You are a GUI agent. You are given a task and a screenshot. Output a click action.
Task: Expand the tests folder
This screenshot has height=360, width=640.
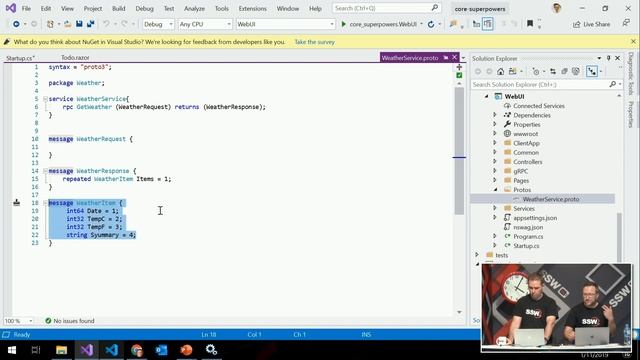(477, 255)
